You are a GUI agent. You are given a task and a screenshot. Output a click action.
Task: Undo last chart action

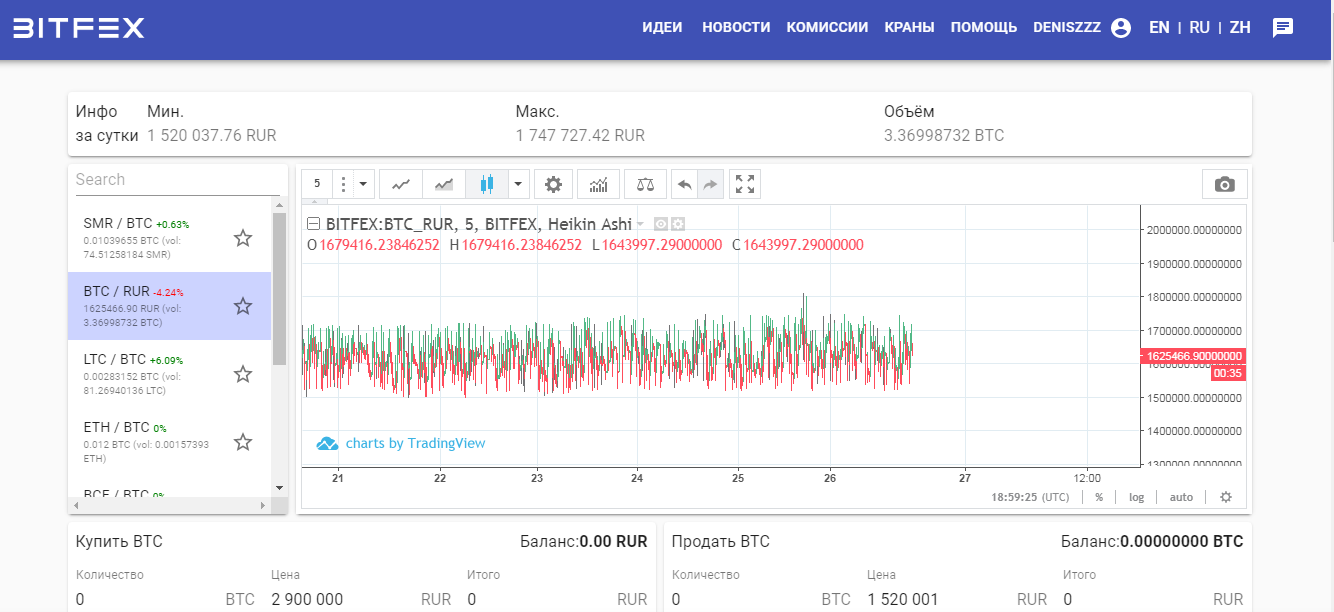pyautogui.click(x=684, y=184)
